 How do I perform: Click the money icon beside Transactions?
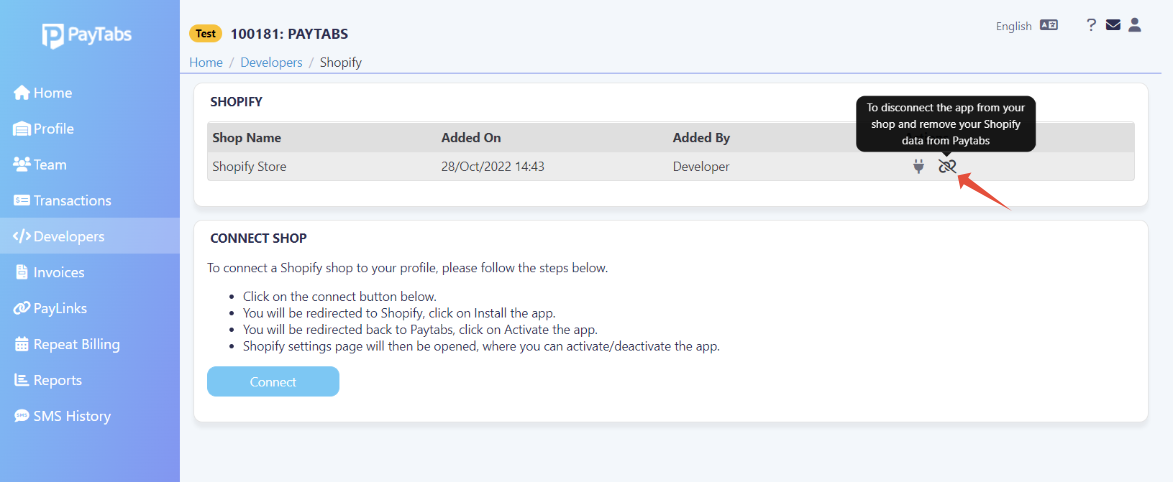(22, 201)
